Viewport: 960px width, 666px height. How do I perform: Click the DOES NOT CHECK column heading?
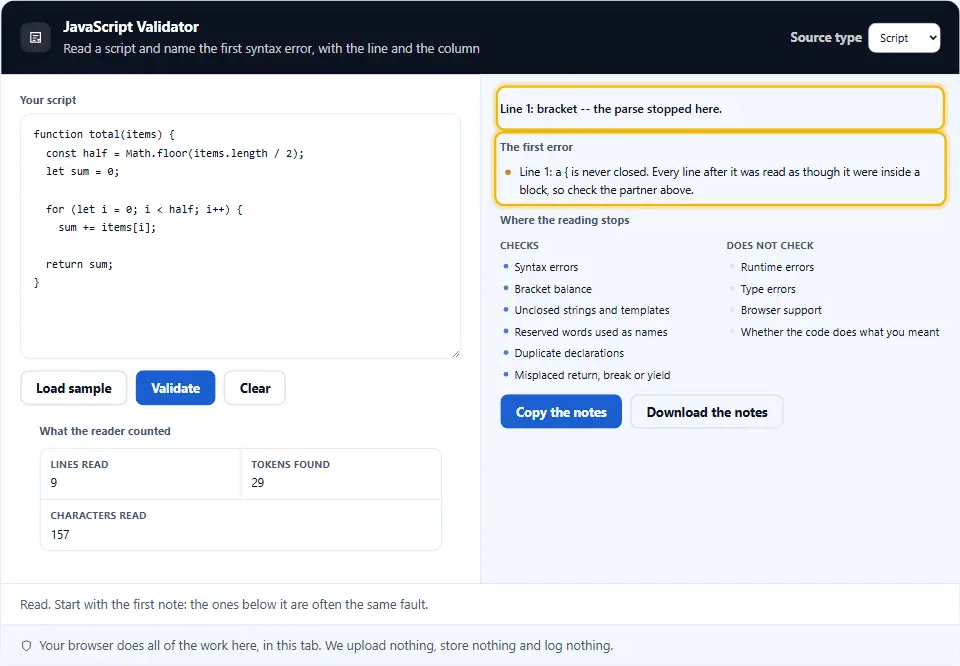[x=770, y=245]
